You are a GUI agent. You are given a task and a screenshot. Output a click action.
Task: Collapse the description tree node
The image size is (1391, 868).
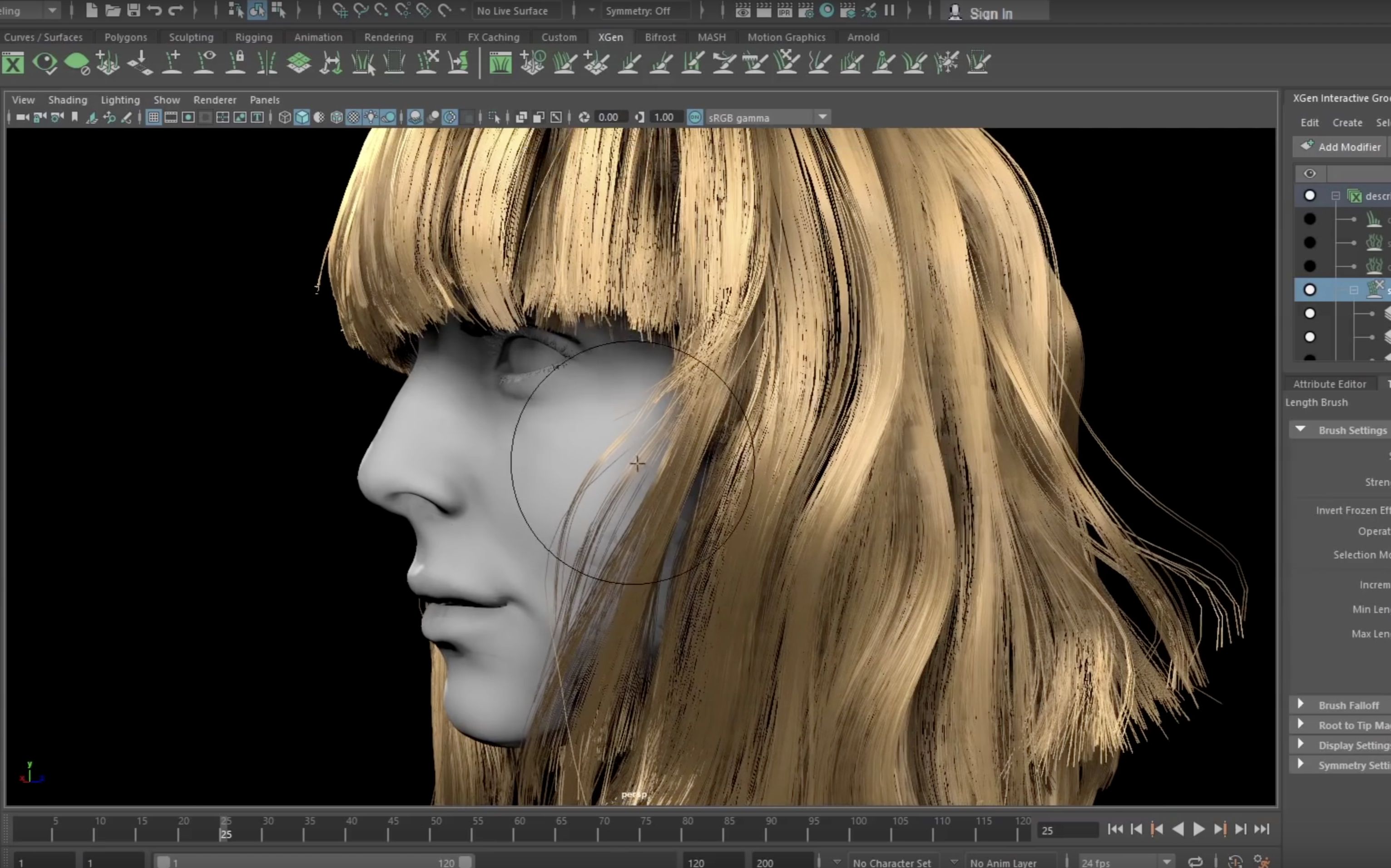click(x=1336, y=196)
